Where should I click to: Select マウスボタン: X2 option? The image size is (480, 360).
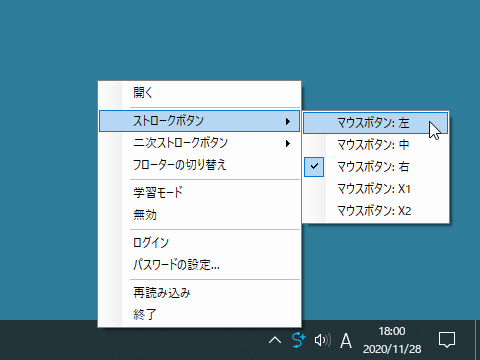point(376,211)
